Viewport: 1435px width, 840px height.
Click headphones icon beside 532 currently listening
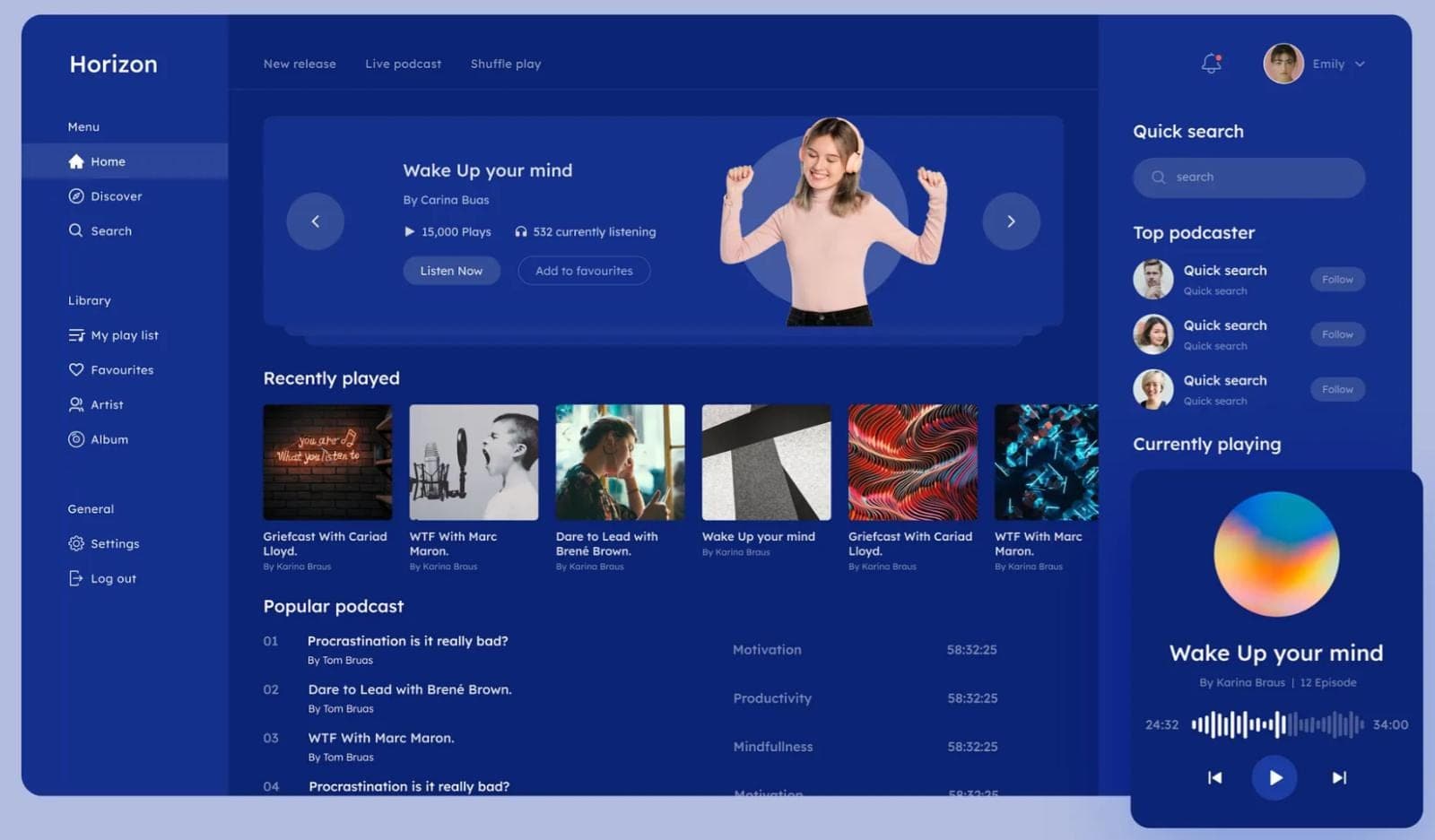click(x=521, y=231)
